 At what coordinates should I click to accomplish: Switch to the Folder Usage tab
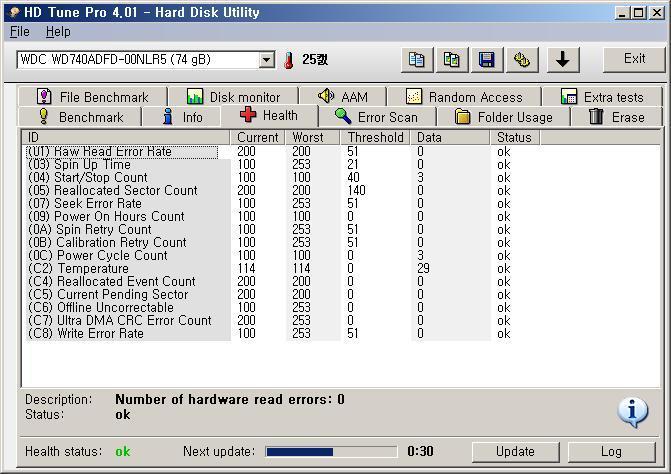[503, 117]
